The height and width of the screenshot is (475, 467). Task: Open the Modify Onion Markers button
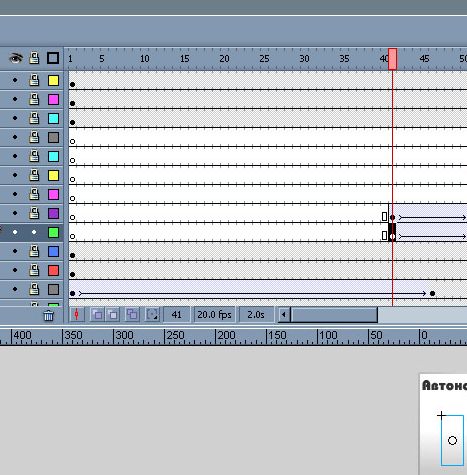click(152, 314)
